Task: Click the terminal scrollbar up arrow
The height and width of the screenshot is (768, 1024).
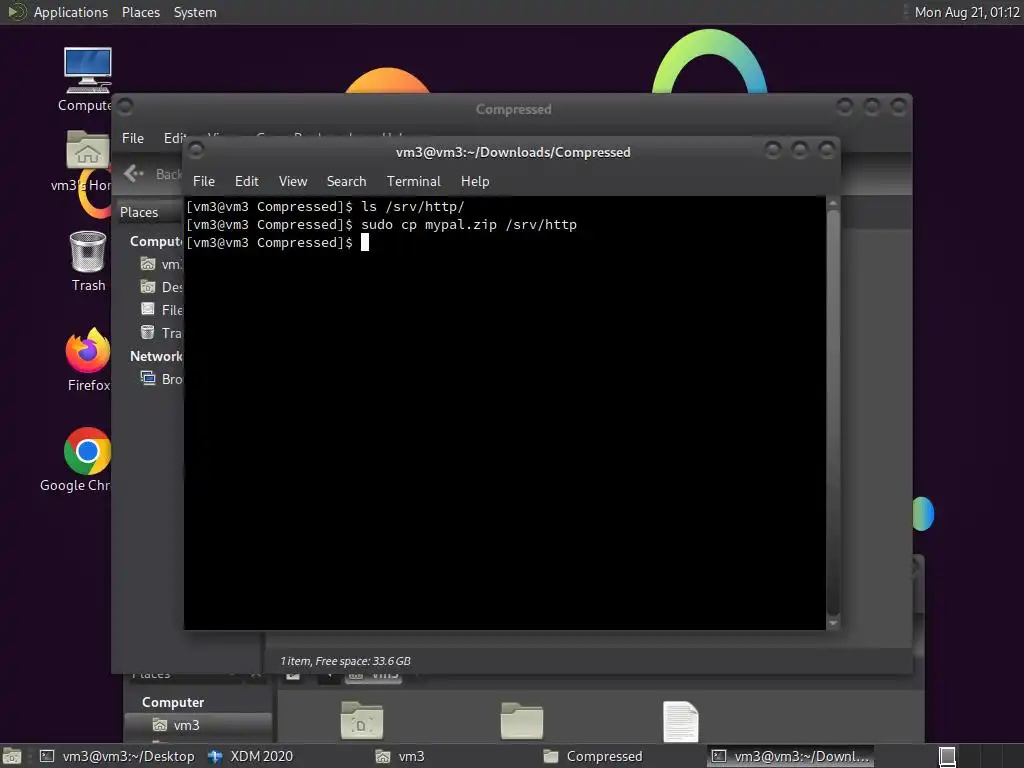Action: (x=833, y=203)
